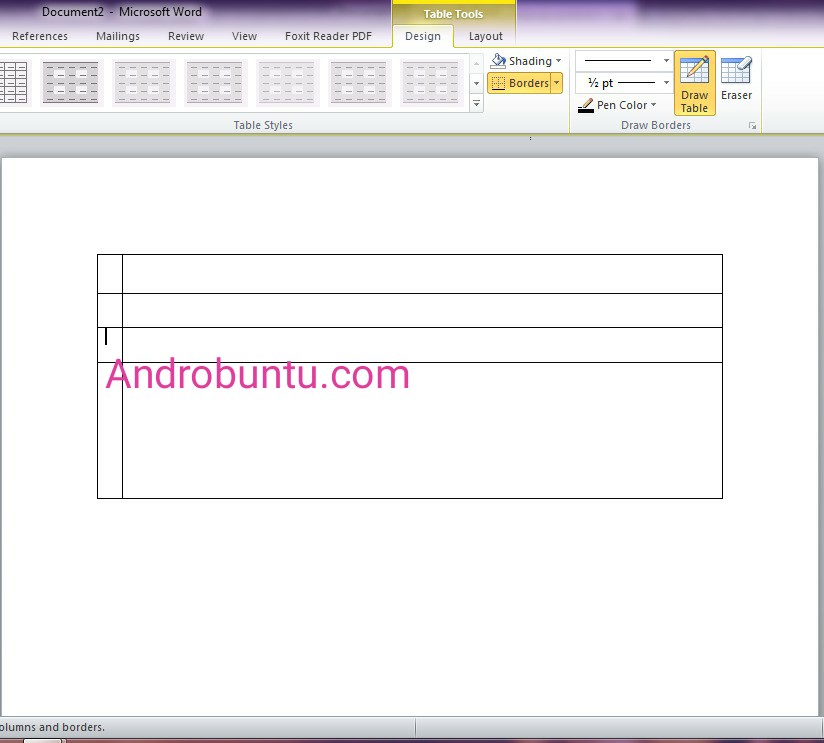Select the Eraser tool
This screenshot has width=824, height=743.
(x=737, y=78)
